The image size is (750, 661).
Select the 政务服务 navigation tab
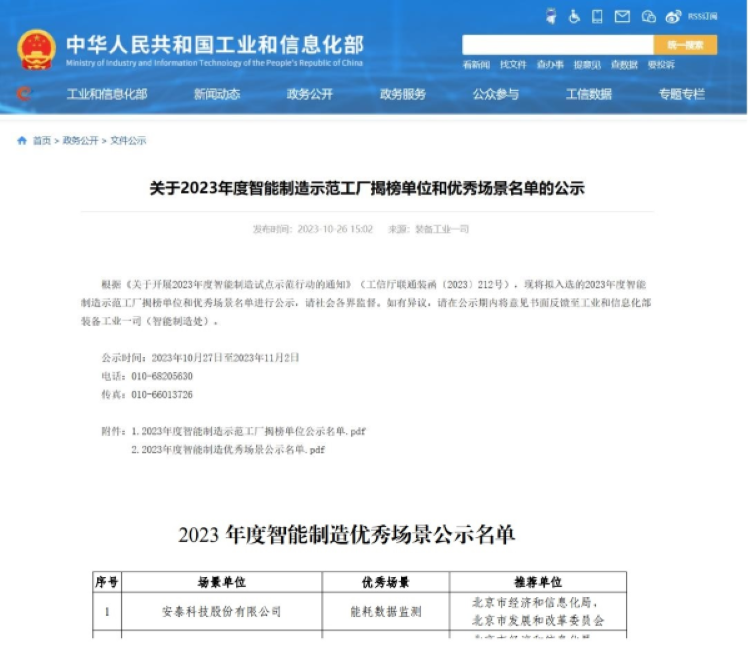(403, 94)
